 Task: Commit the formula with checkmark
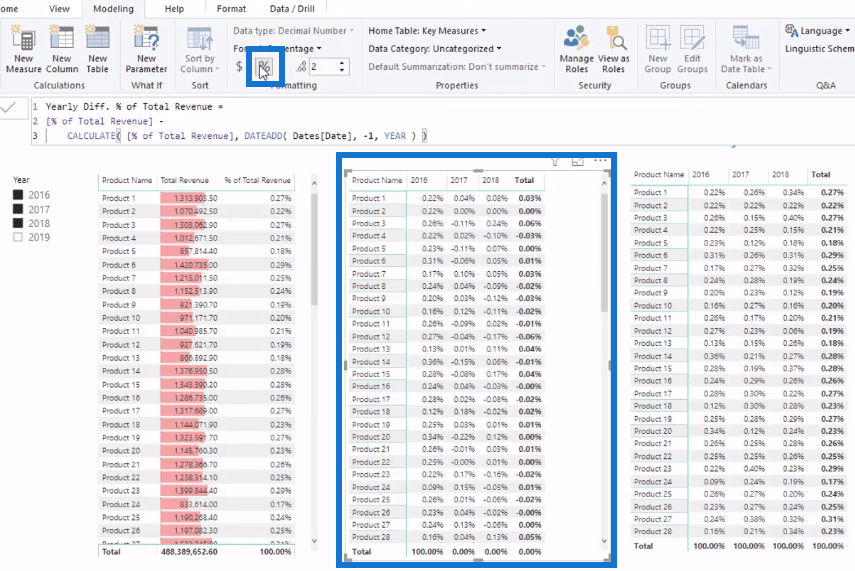(9, 107)
